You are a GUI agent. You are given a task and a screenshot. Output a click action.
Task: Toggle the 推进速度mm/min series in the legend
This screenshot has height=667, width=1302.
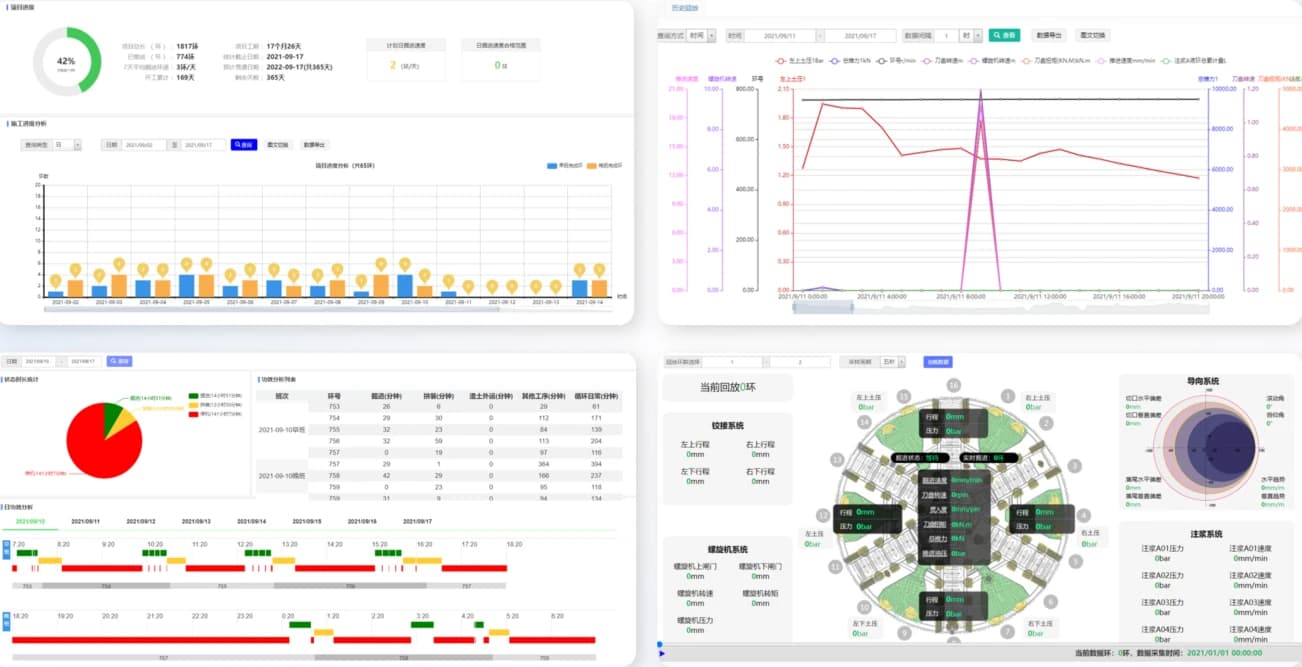tap(1126, 61)
